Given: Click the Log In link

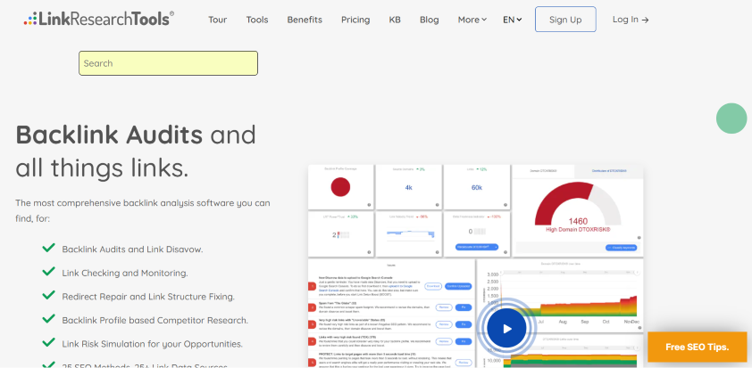Looking at the screenshot, I should [630, 20].
